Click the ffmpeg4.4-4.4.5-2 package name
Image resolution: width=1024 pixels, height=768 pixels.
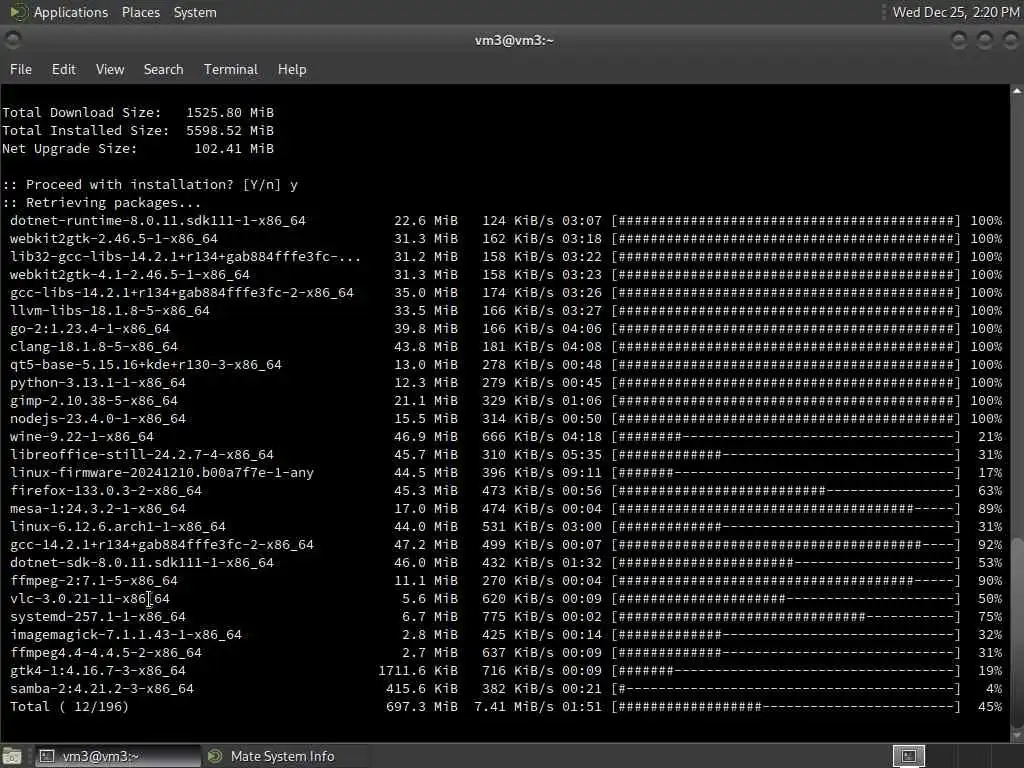pyautogui.click(x=106, y=652)
